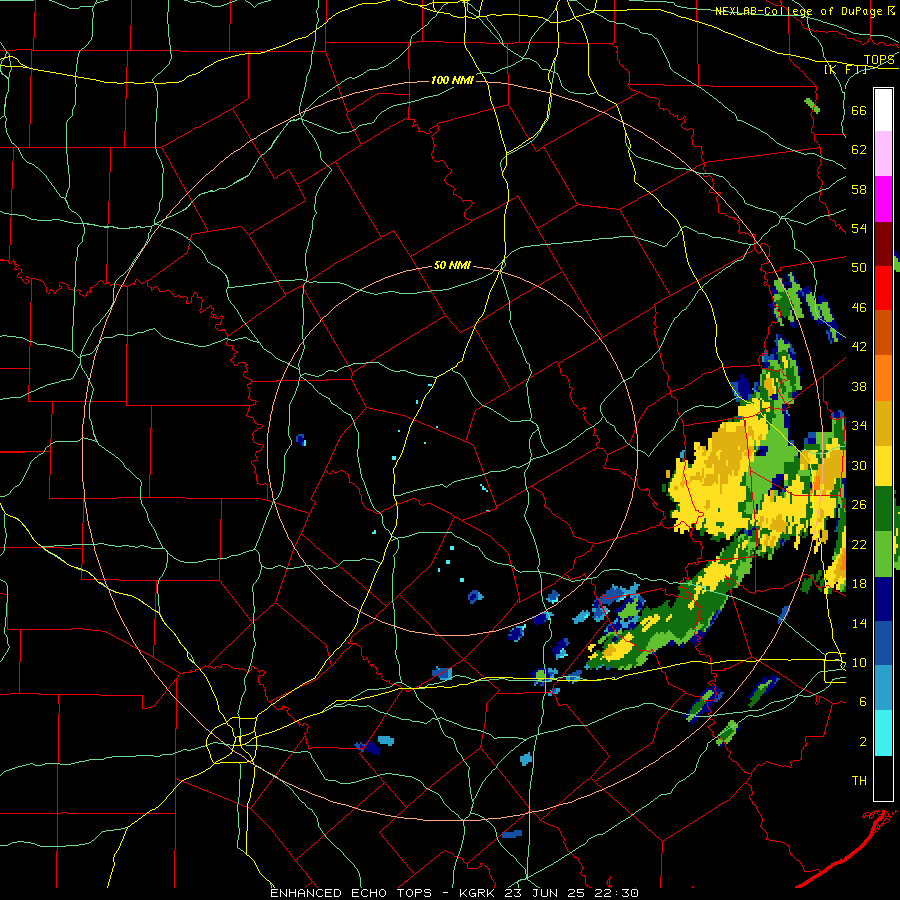Click the ENHANCED ECHO TOPS caption text
The image size is (900, 900).
pyautogui.click(x=351, y=893)
